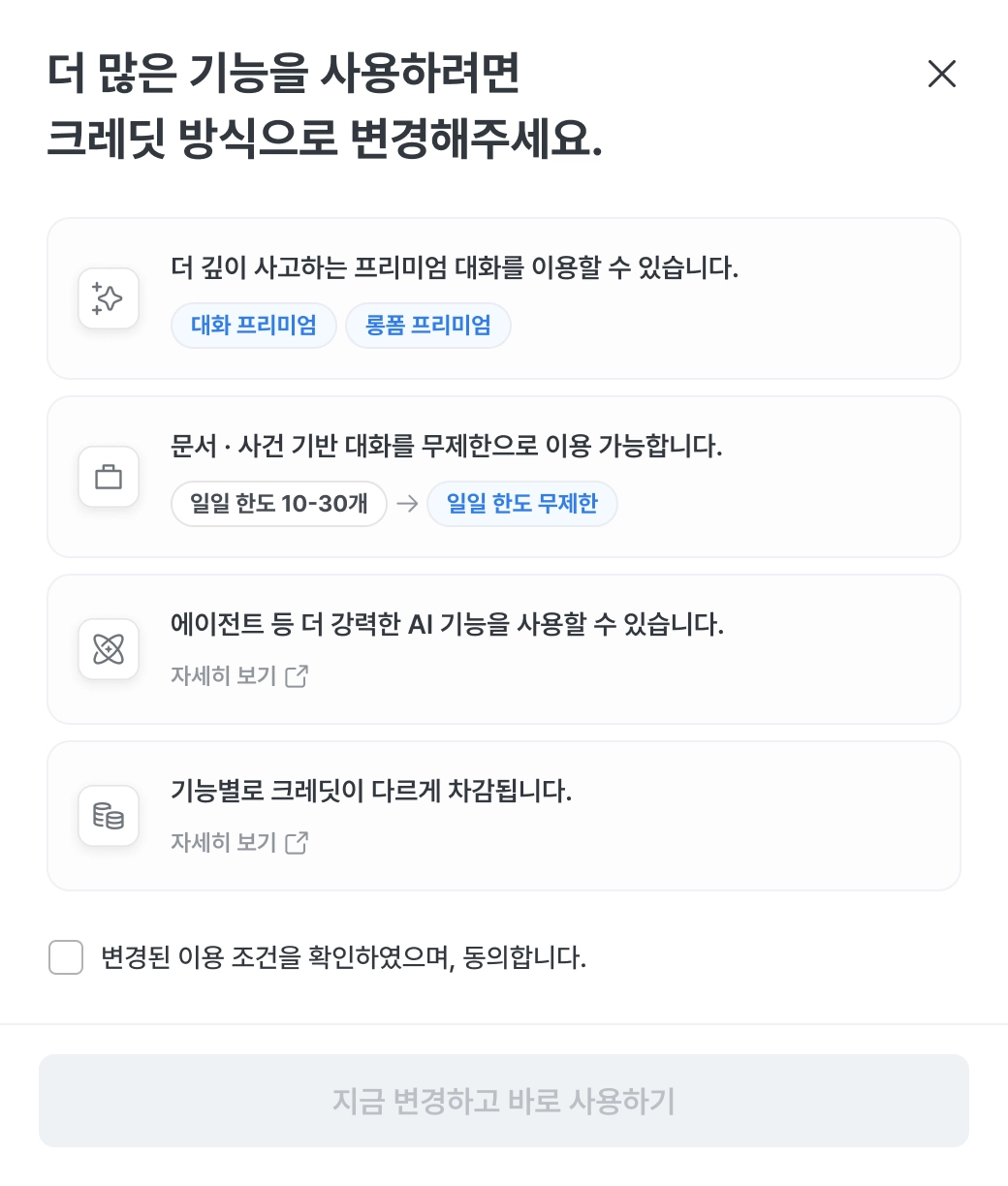Click the briefcase document case icon
This screenshot has height=1186, width=1008.
coord(108,477)
